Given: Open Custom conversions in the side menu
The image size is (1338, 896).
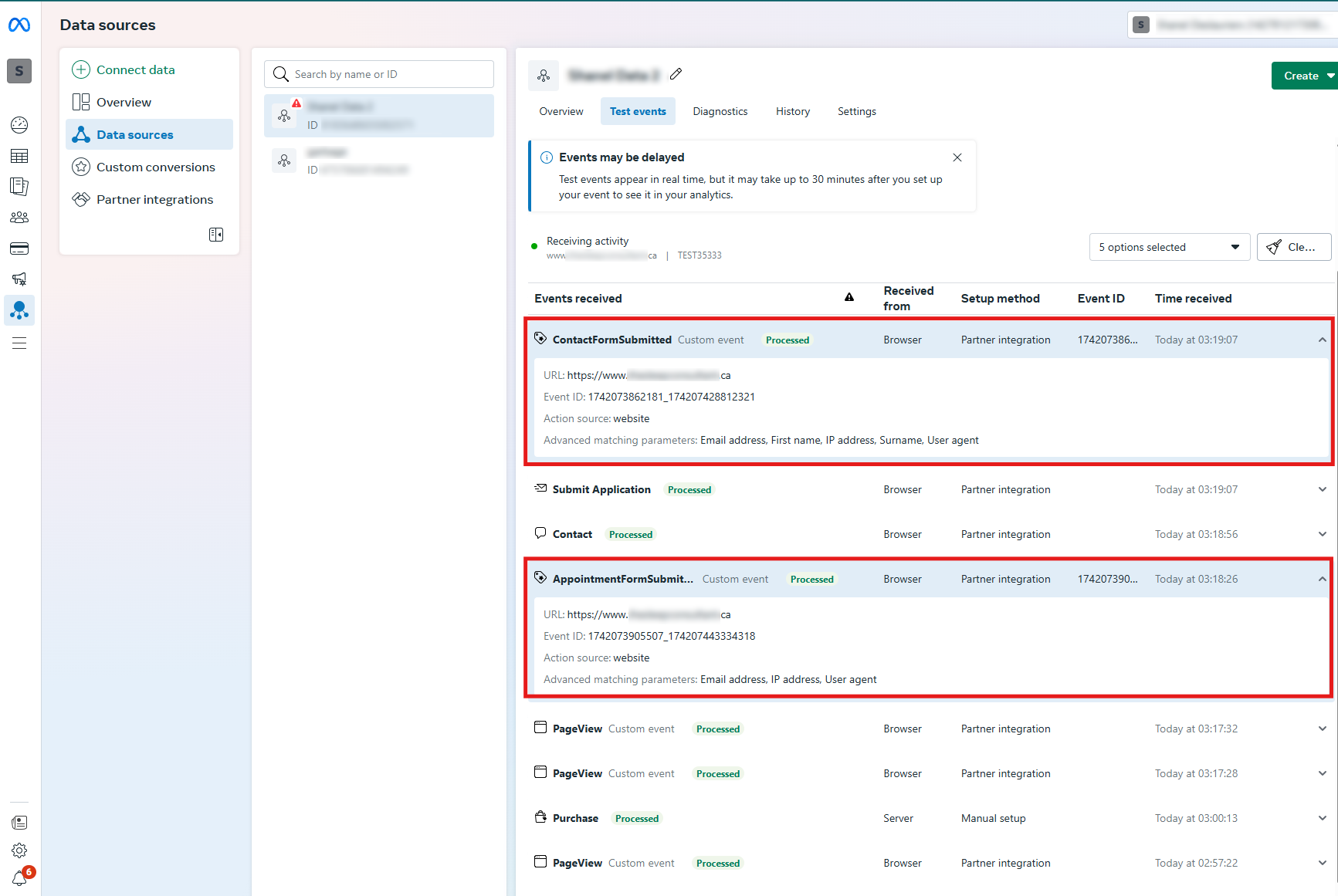Looking at the screenshot, I should pos(155,167).
